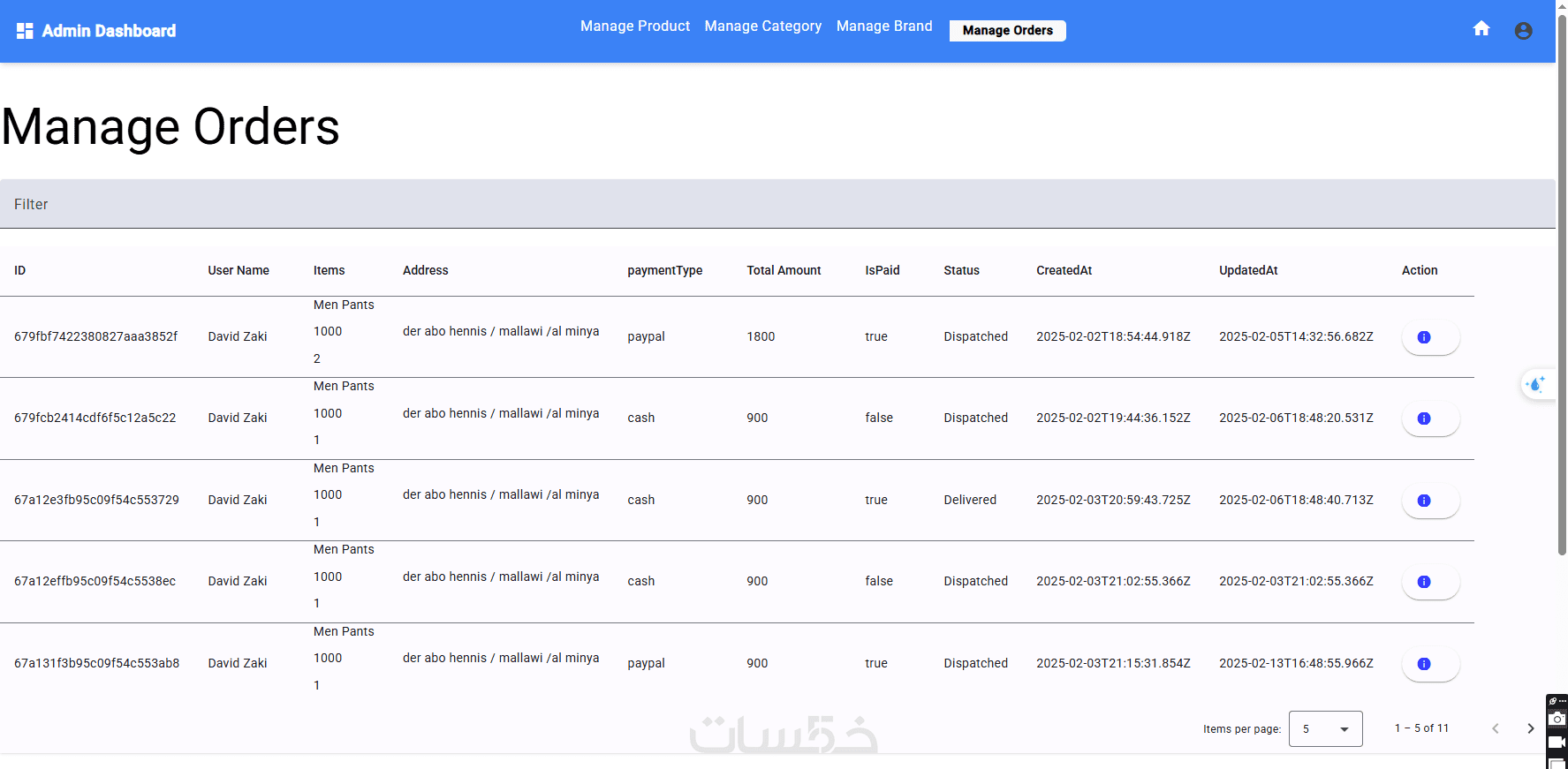Select the Manage Orders button
The width and height of the screenshot is (1568, 769).
(x=1008, y=31)
